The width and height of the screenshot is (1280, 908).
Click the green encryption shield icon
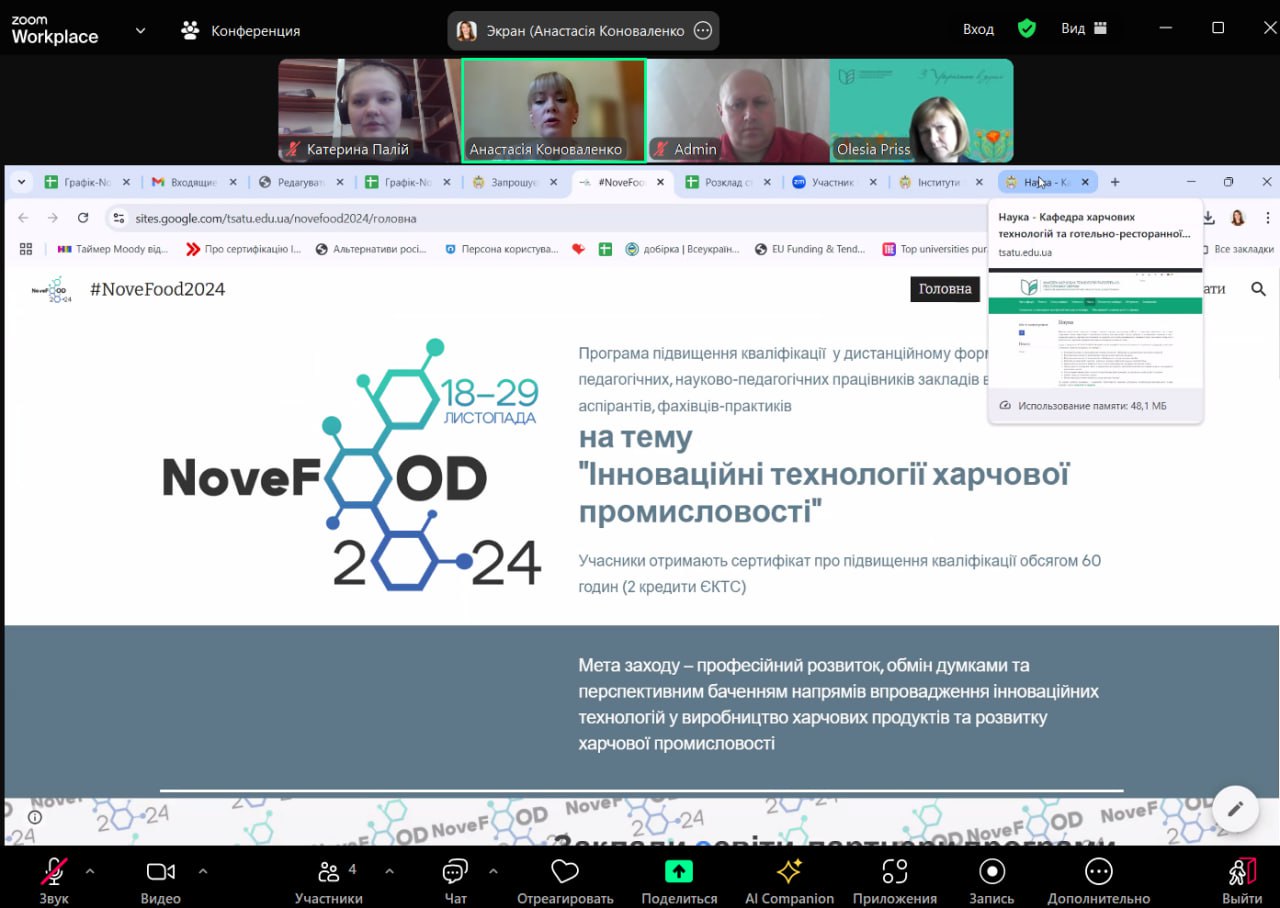(1027, 29)
